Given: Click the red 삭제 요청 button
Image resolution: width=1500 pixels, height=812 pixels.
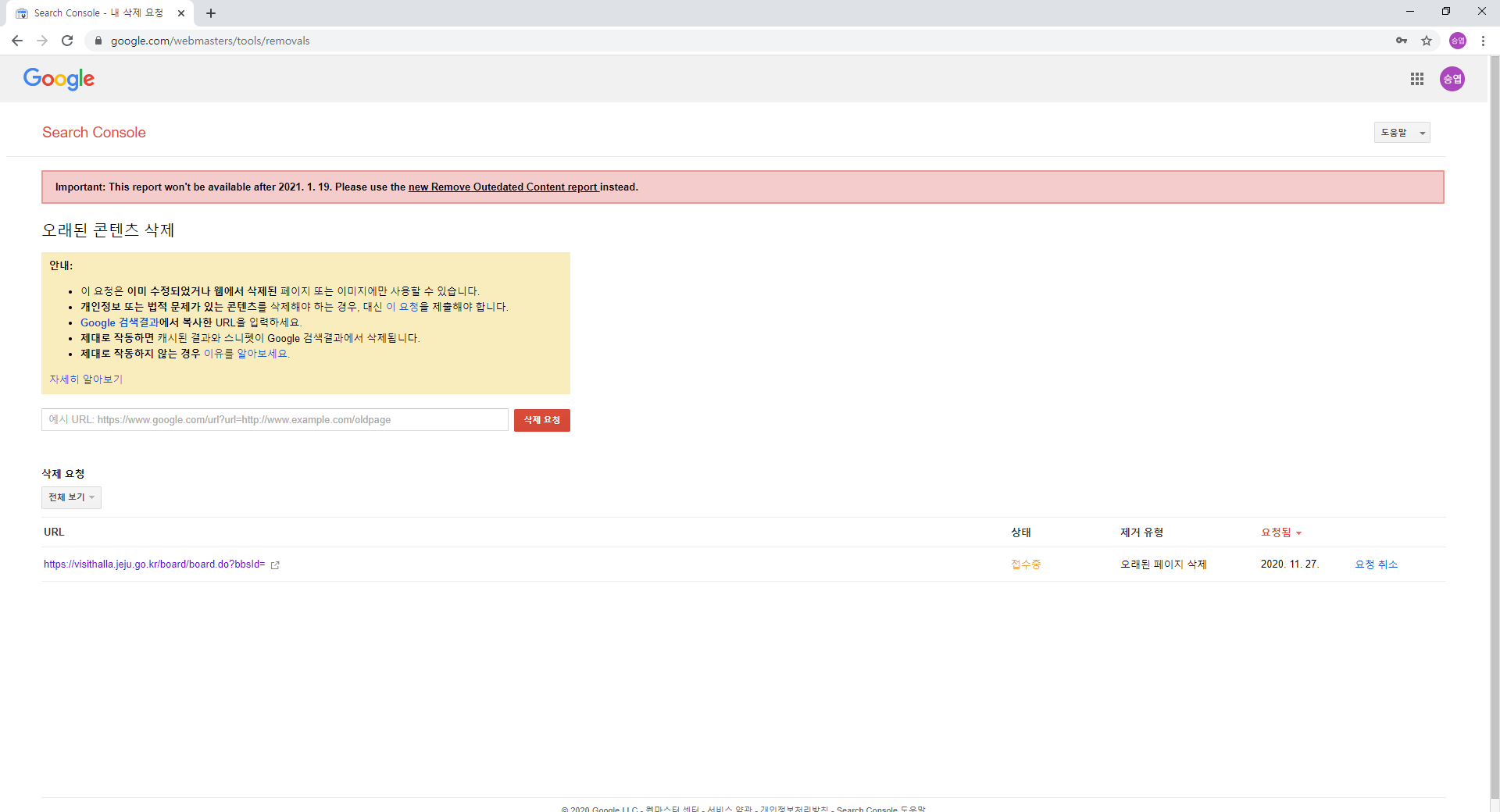Looking at the screenshot, I should (542, 420).
